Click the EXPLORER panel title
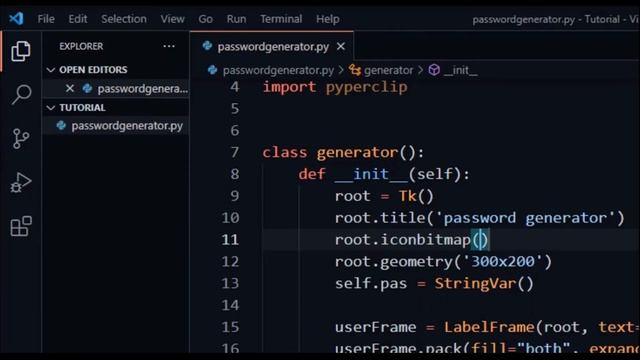Viewport: 640px width, 360px height. [x=81, y=46]
